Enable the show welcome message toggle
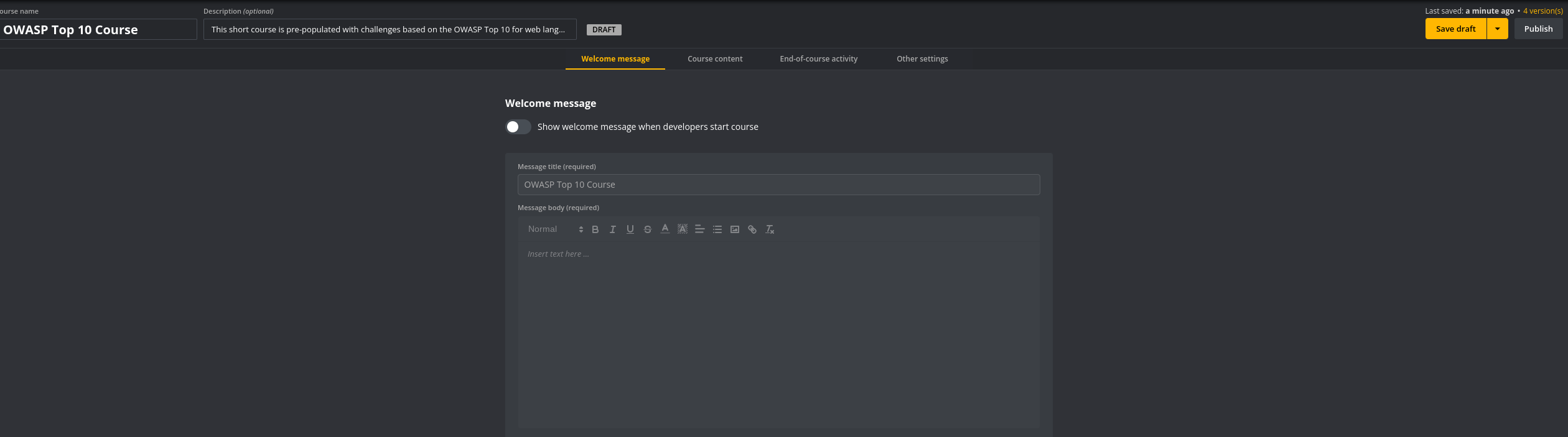Viewport: 1568px width, 437px height. point(518,127)
